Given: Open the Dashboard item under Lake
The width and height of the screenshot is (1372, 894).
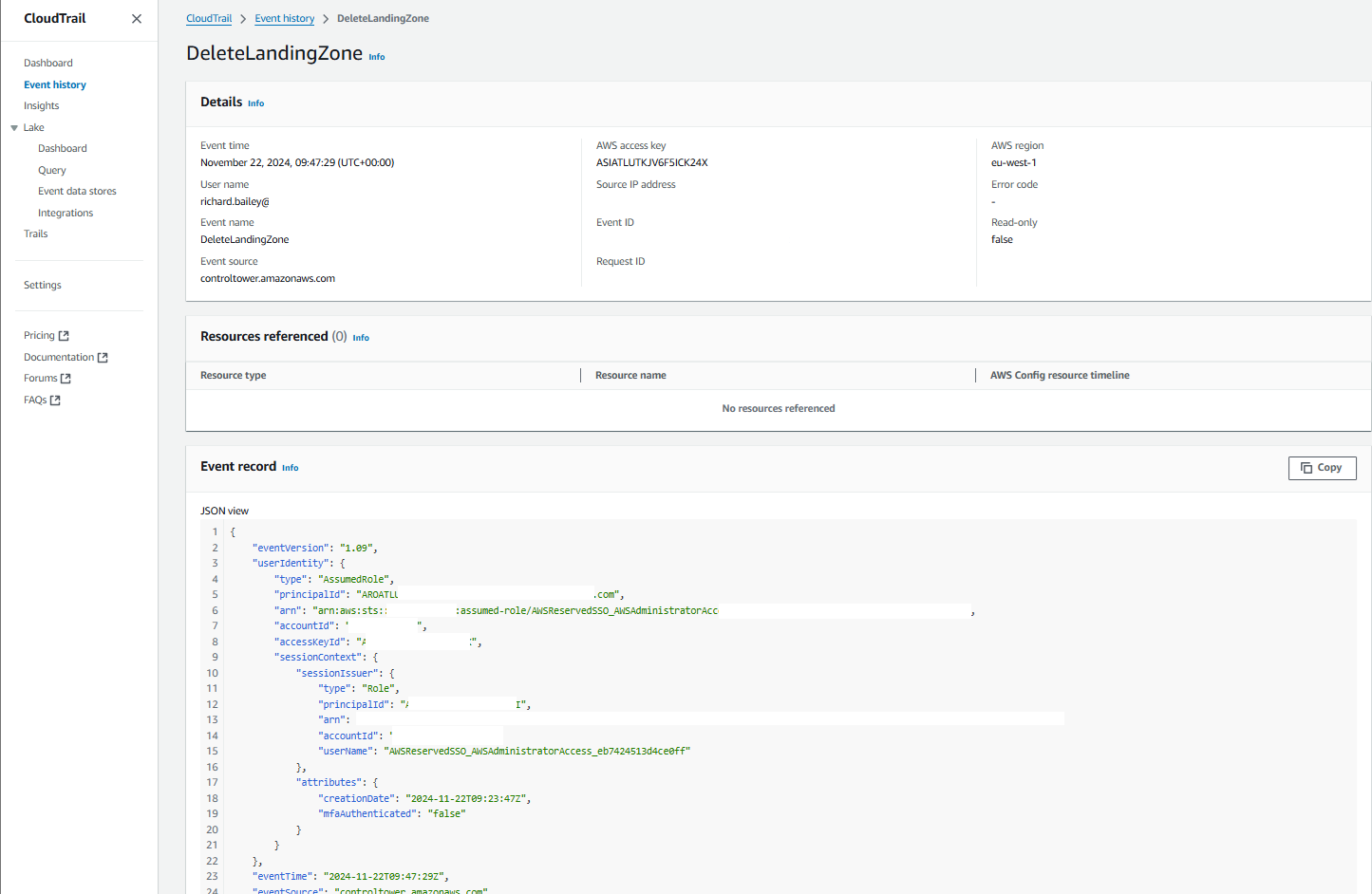Looking at the screenshot, I should click(x=63, y=149).
